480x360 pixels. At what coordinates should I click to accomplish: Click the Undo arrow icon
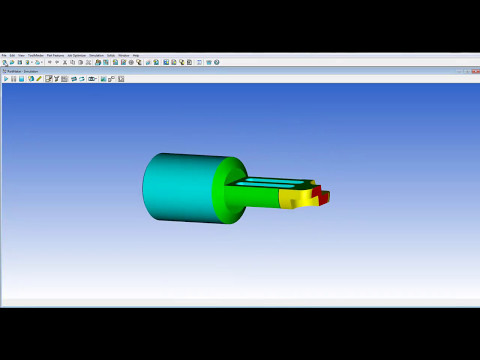click(x=50, y=62)
